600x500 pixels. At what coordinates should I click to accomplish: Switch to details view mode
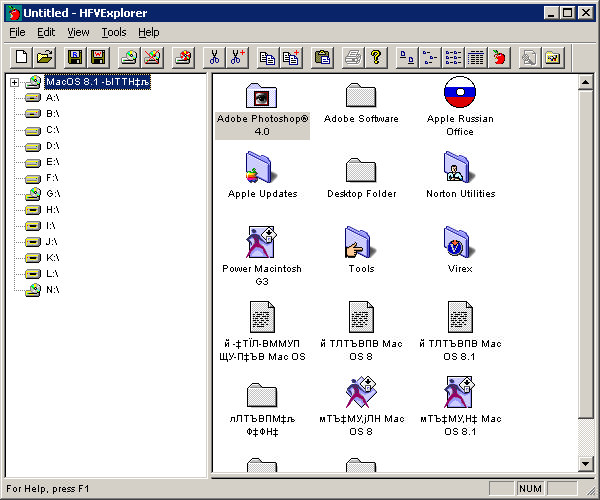coord(476,57)
